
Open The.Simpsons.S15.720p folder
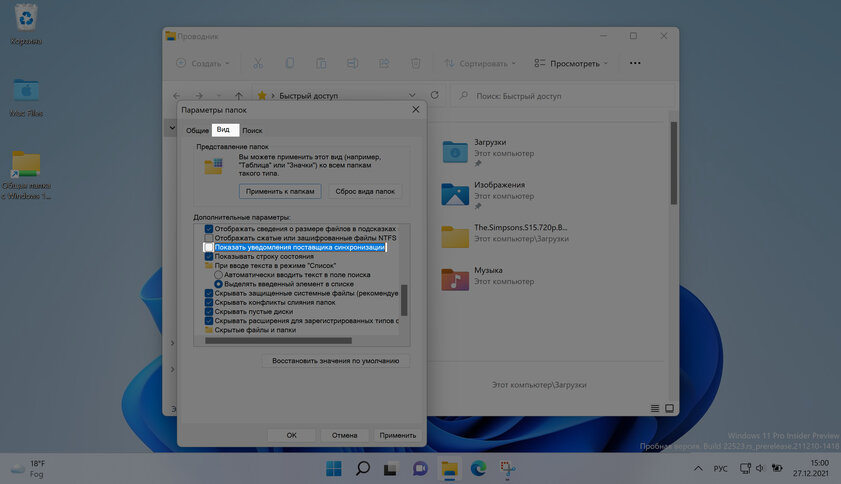(505, 237)
